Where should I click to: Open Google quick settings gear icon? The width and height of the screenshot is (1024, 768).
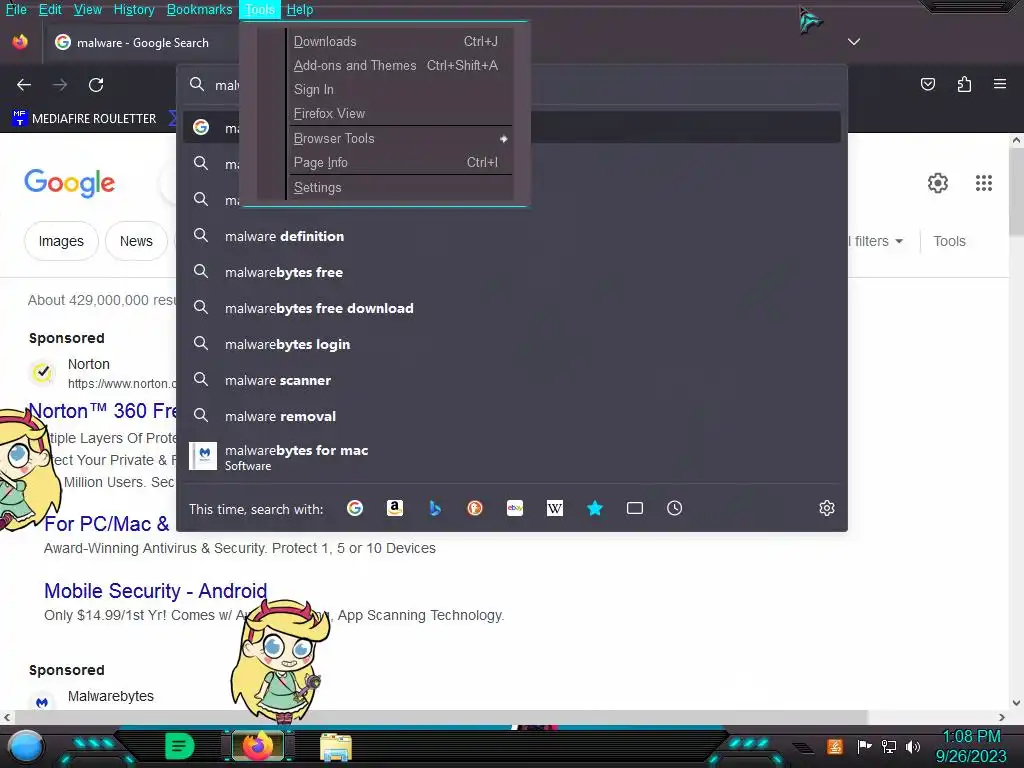[938, 183]
